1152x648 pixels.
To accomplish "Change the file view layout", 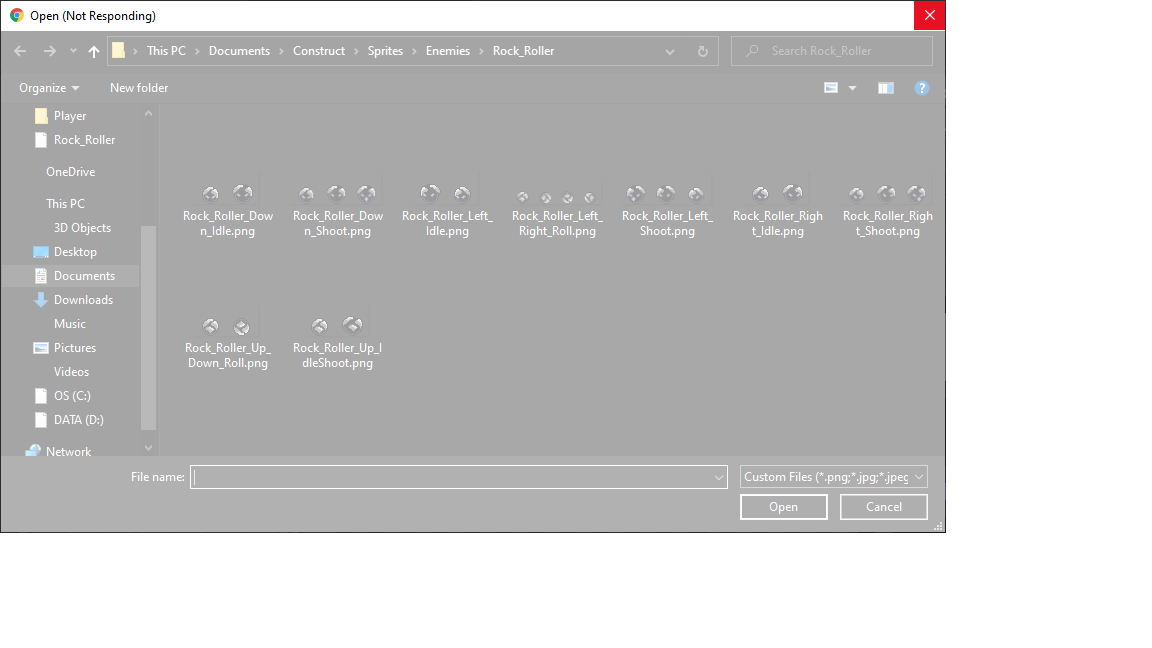I will [831, 87].
